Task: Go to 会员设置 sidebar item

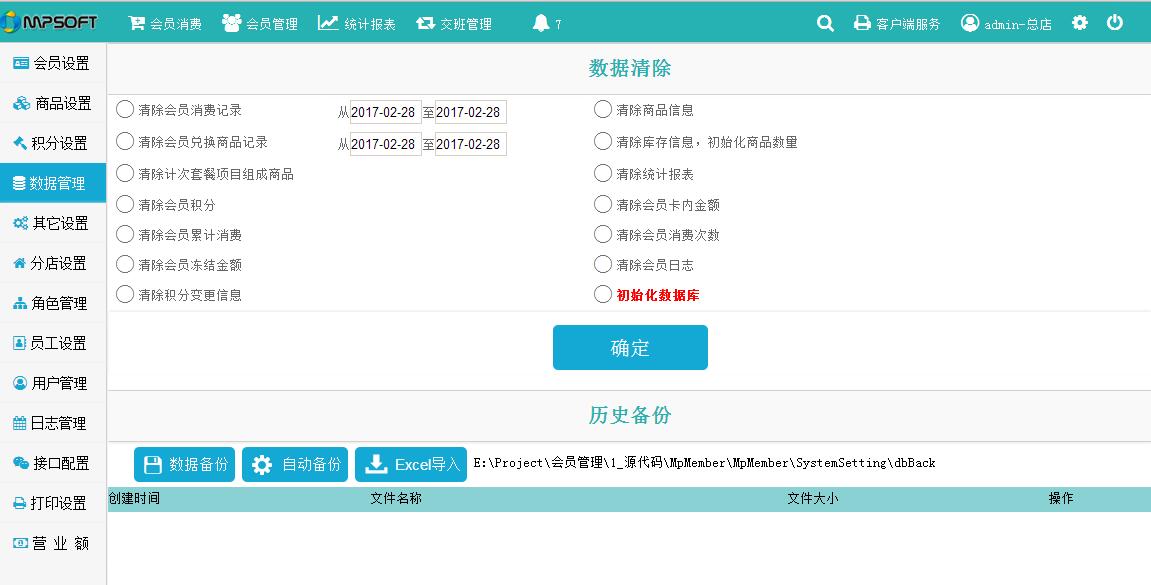Action: (53, 64)
